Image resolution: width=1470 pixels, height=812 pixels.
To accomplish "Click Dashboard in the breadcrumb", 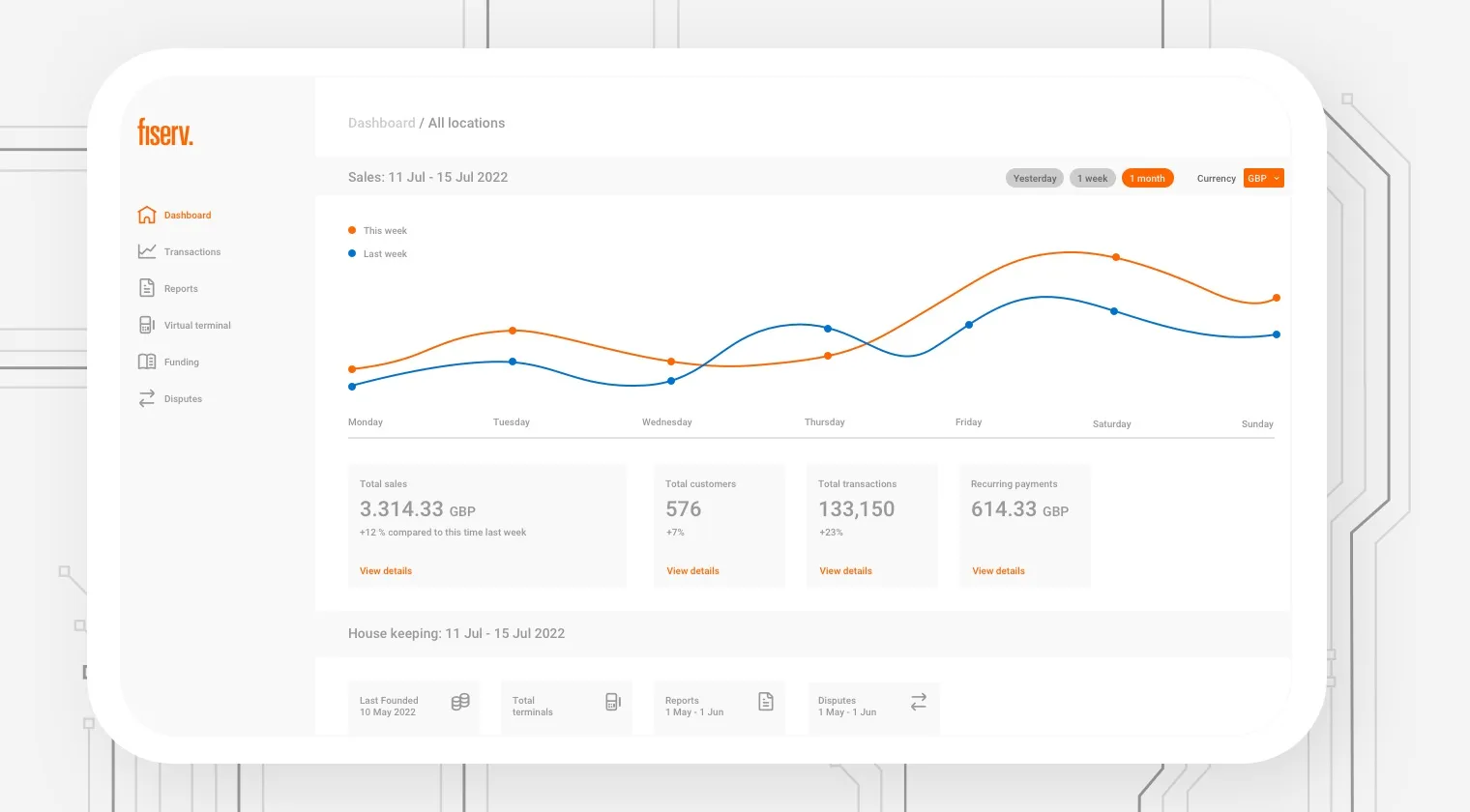I will (381, 123).
